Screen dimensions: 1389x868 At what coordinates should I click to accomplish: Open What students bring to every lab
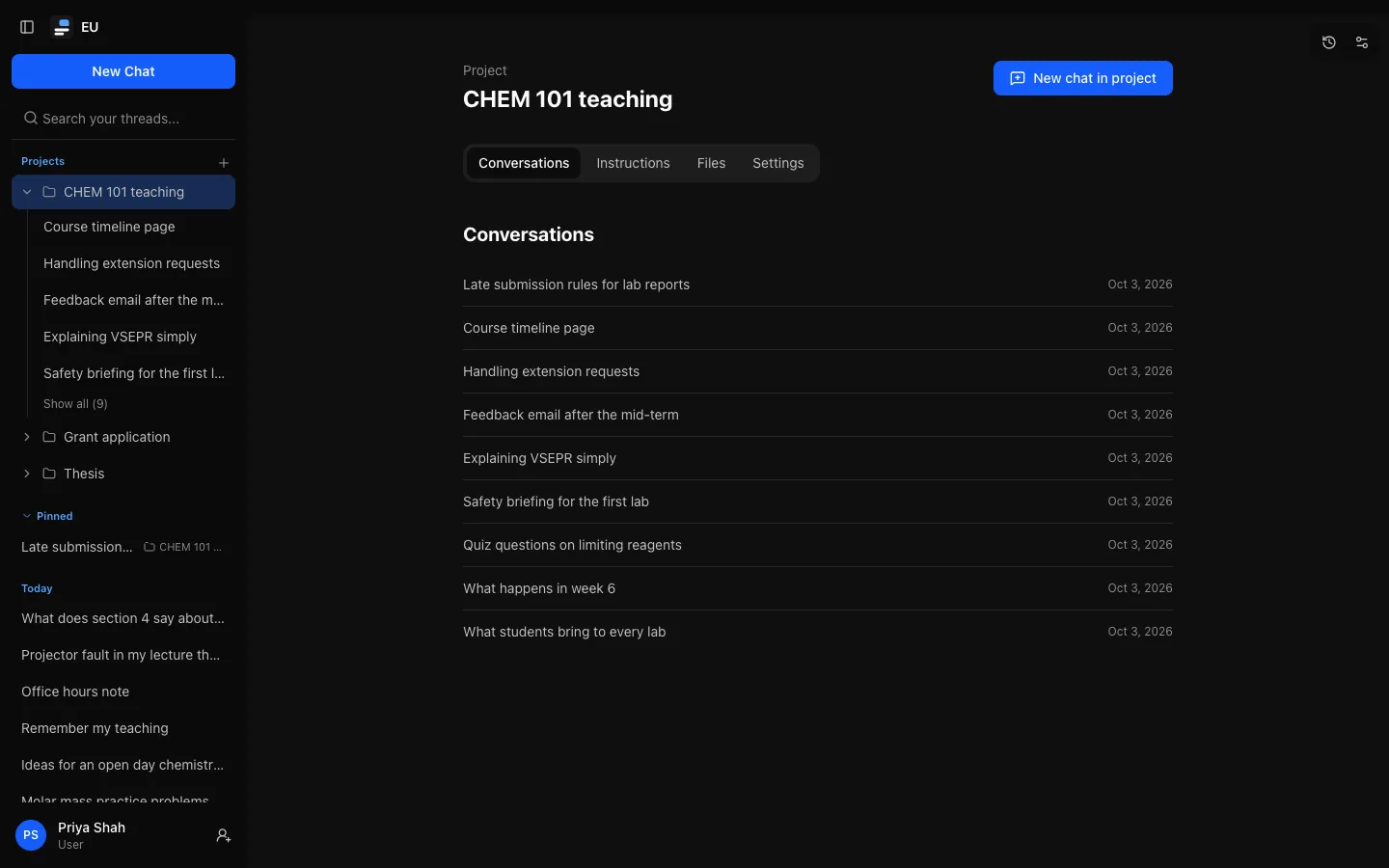pos(818,632)
